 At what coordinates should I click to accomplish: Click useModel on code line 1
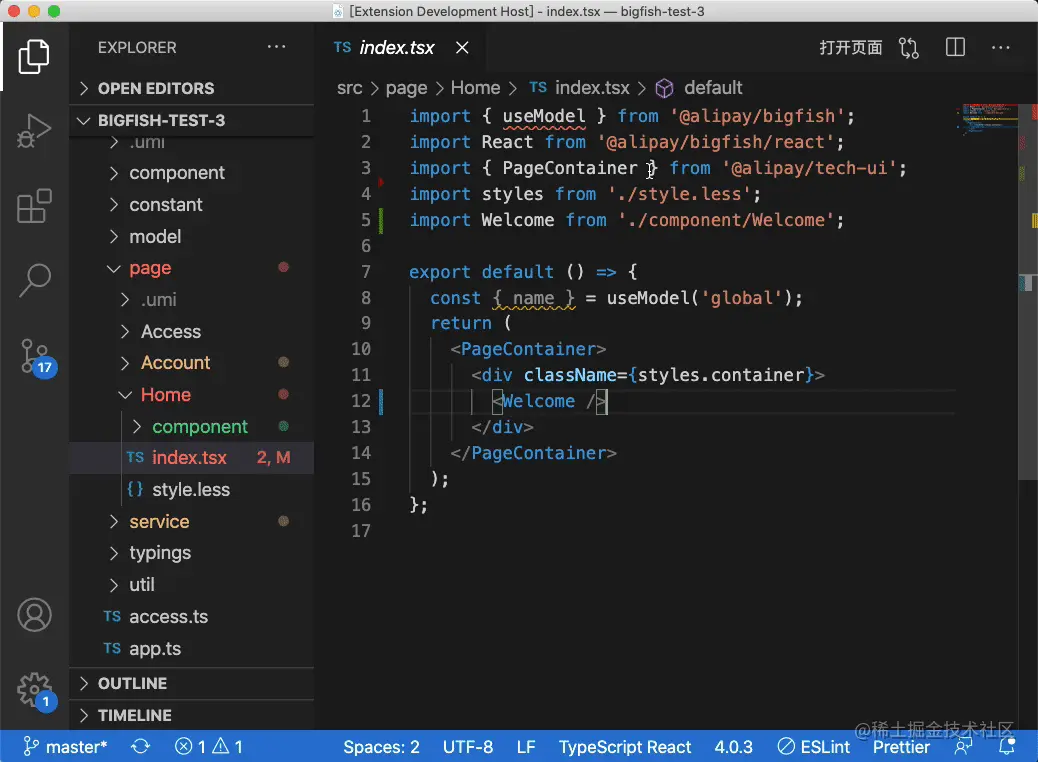(543, 116)
